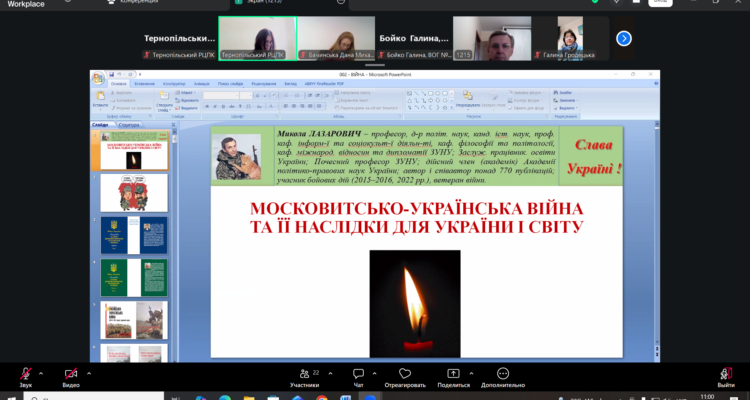750x400 pixels.
Task: Click the Workplace tab at top left
Action: click(27, 4)
